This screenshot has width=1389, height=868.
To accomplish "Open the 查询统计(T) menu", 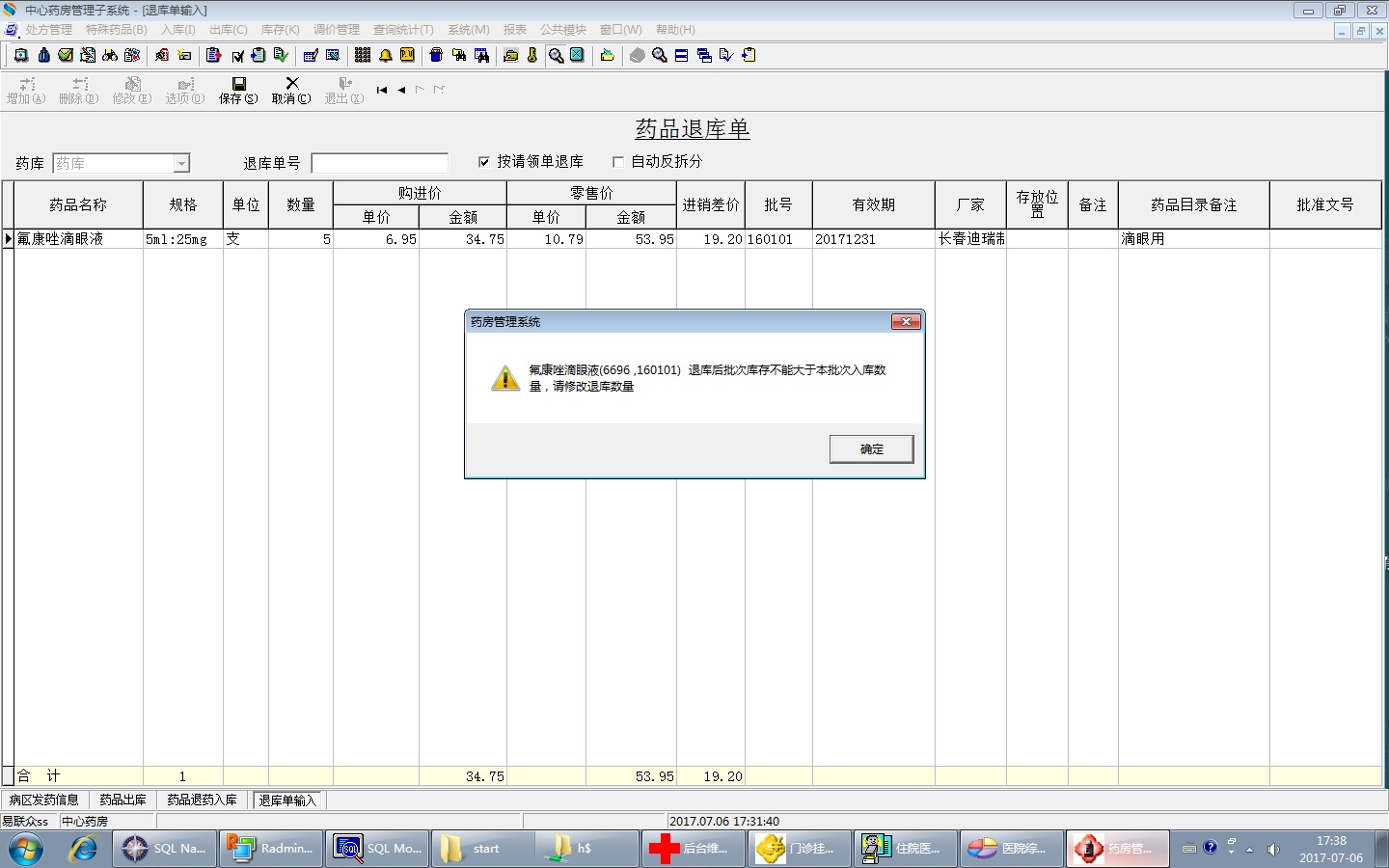I will 403,30.
